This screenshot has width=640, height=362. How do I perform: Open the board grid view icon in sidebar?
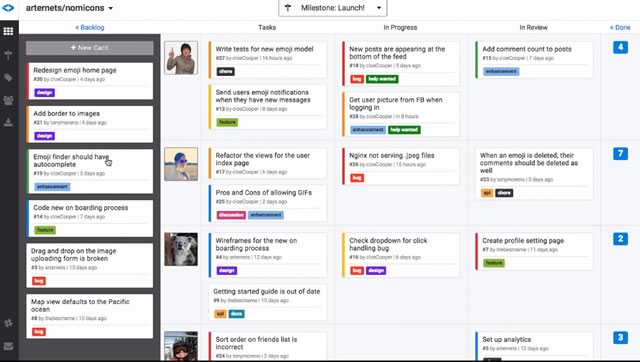[x=8, y=31]
